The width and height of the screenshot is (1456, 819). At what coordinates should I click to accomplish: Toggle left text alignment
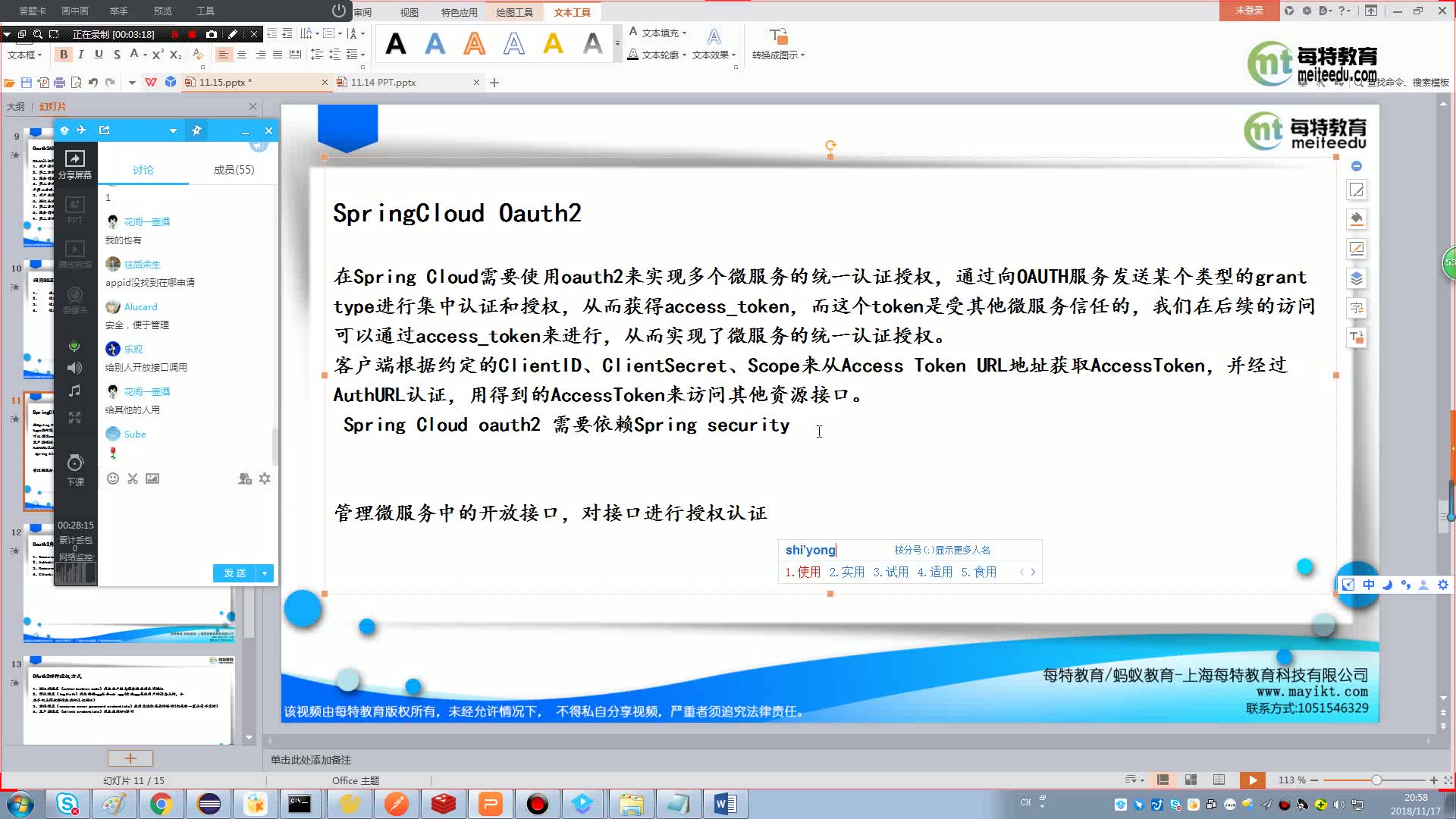coord(224,55)
